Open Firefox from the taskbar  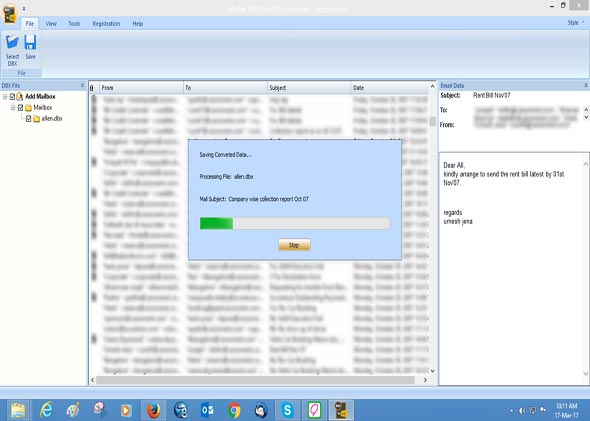[x=154, y=410]
